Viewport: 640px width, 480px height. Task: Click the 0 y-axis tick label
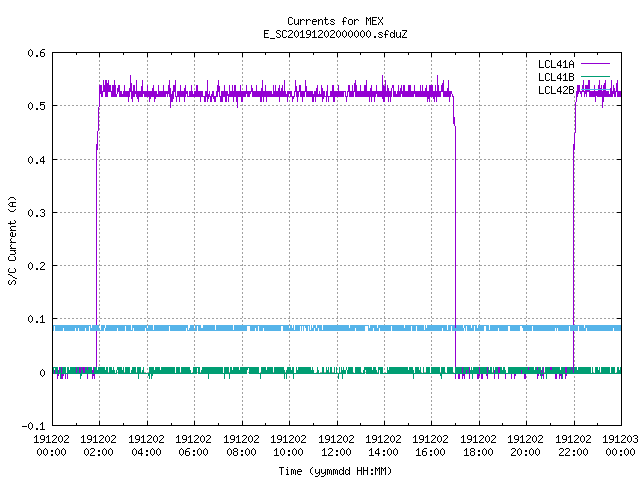tap(42, 373)
